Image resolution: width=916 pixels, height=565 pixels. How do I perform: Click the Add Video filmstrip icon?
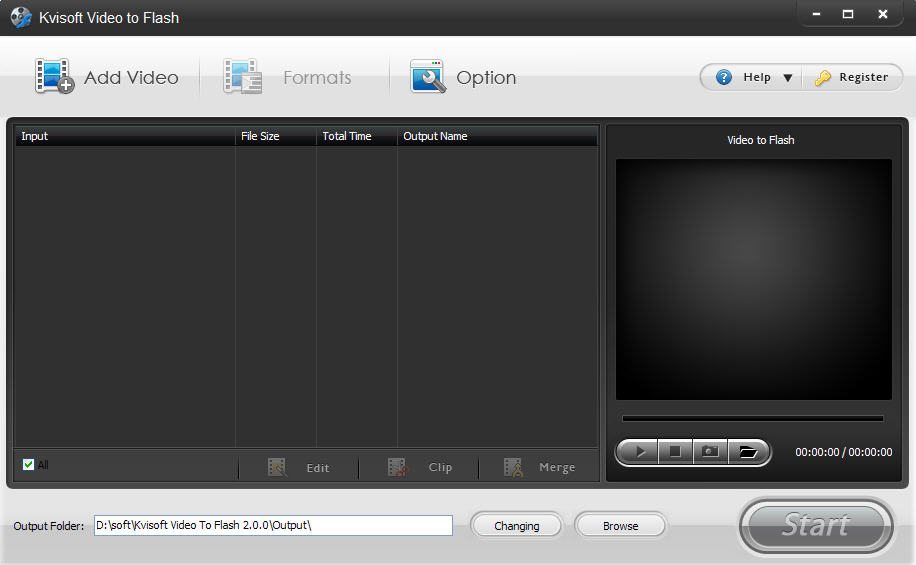click(x=54, y=76)
